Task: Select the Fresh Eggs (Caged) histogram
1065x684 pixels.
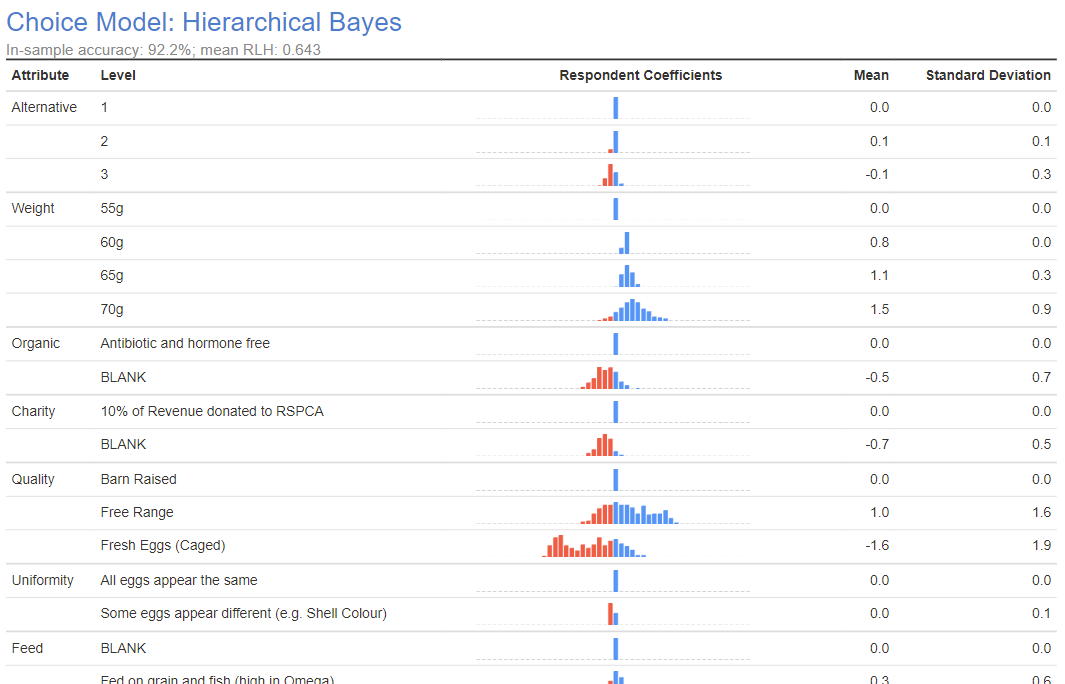Action: pyautogui.click(x=590, y=546)
